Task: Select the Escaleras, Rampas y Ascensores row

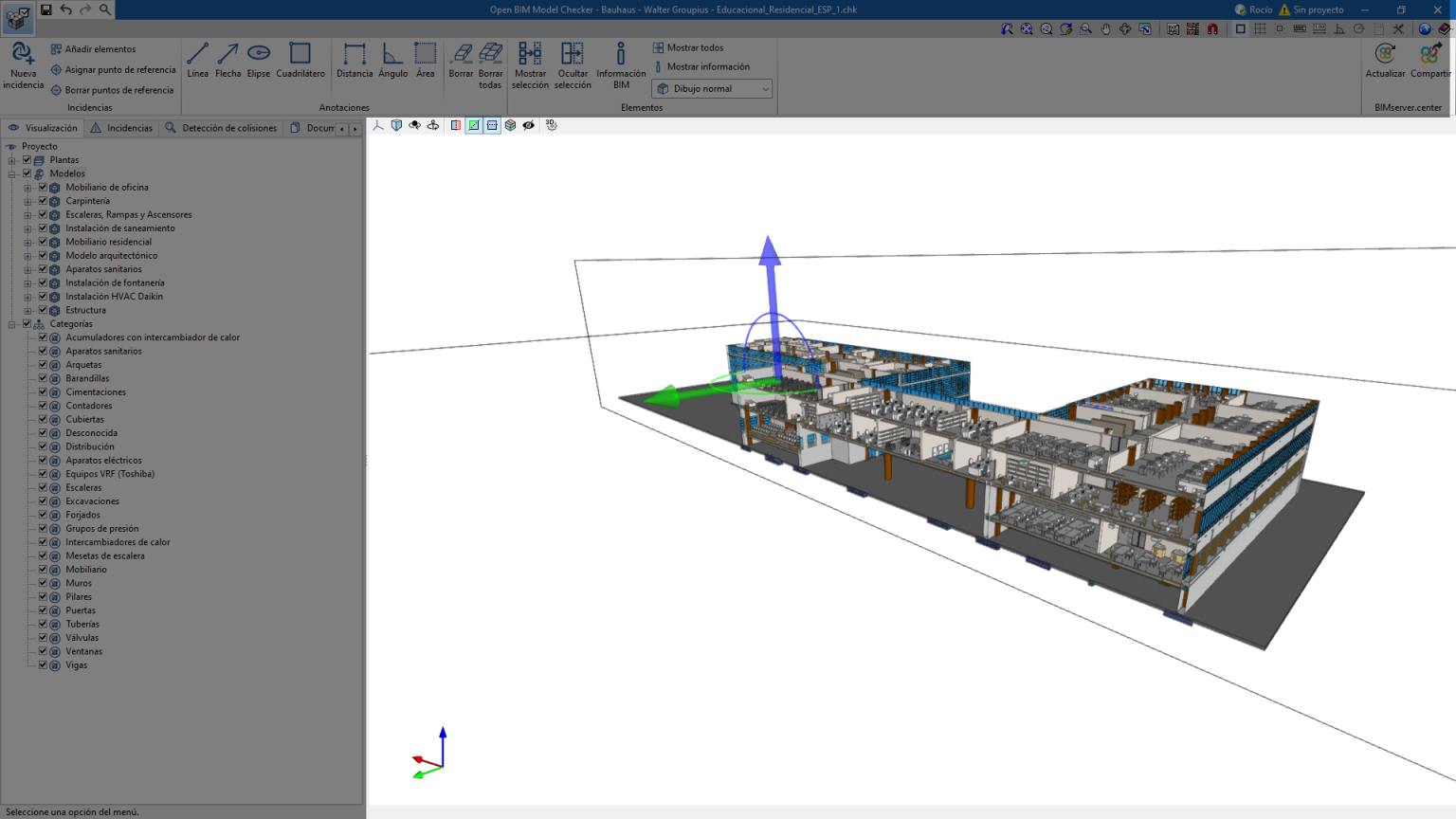Action: coord(129,215)
